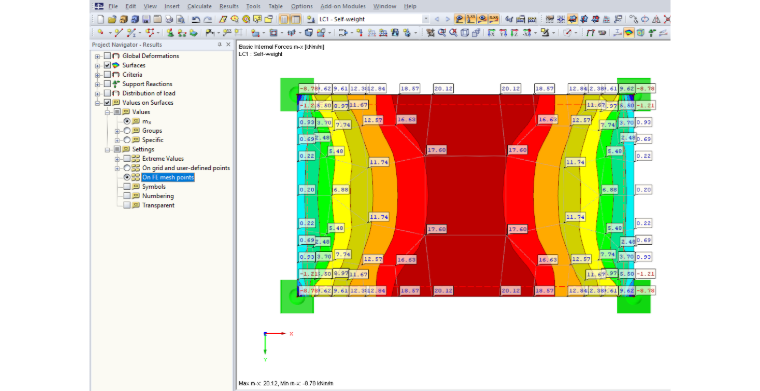Expand the Support Reactions tree node
760x391 pixels.
(x=98, y=84)
